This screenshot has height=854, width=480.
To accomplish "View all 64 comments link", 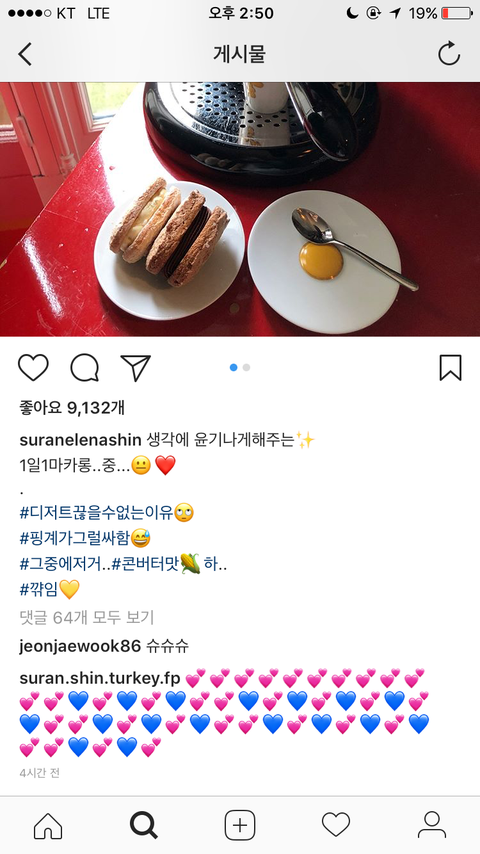I will coord(87,617).
